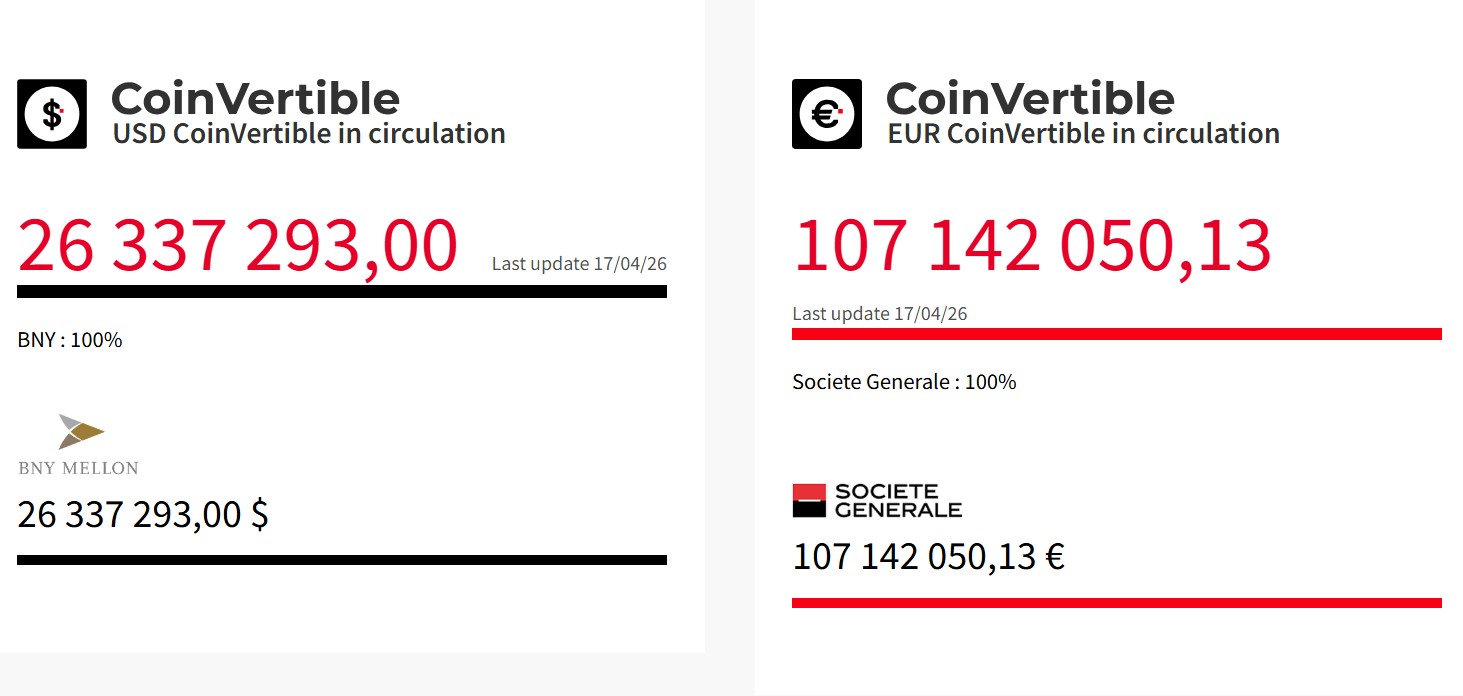
Task: Click the red bar above 'Societe Generale : 100%'
Action: (1116, 333)
